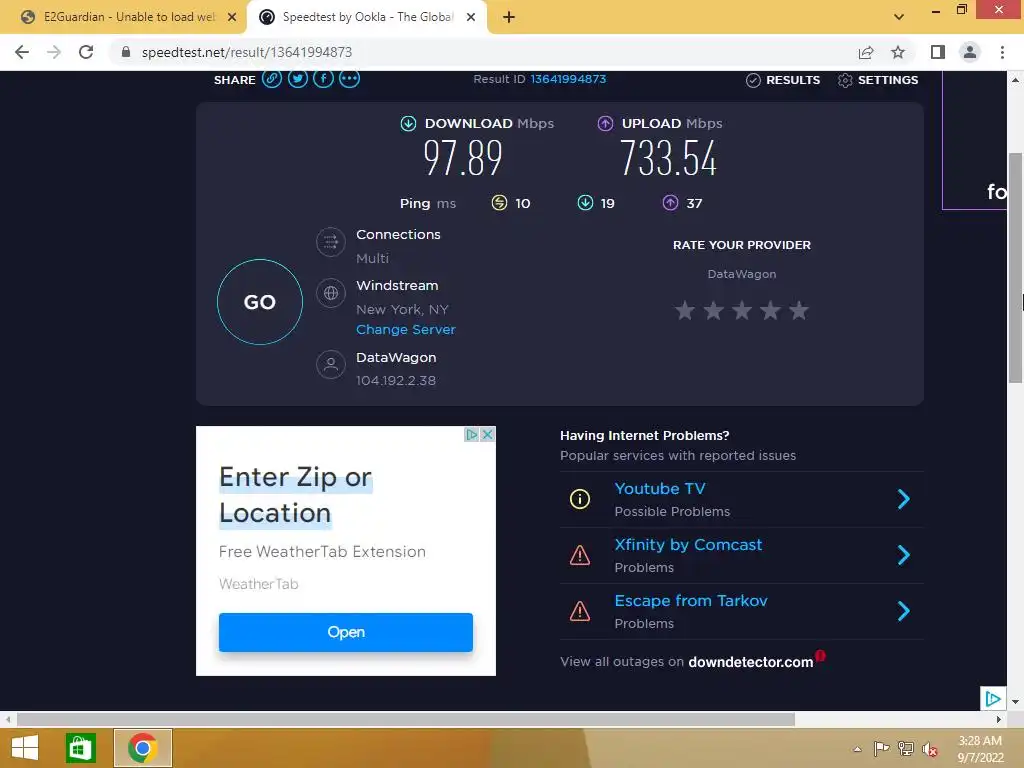Click warning icon beside Escape from Tarkov

[x=580, y=611]
